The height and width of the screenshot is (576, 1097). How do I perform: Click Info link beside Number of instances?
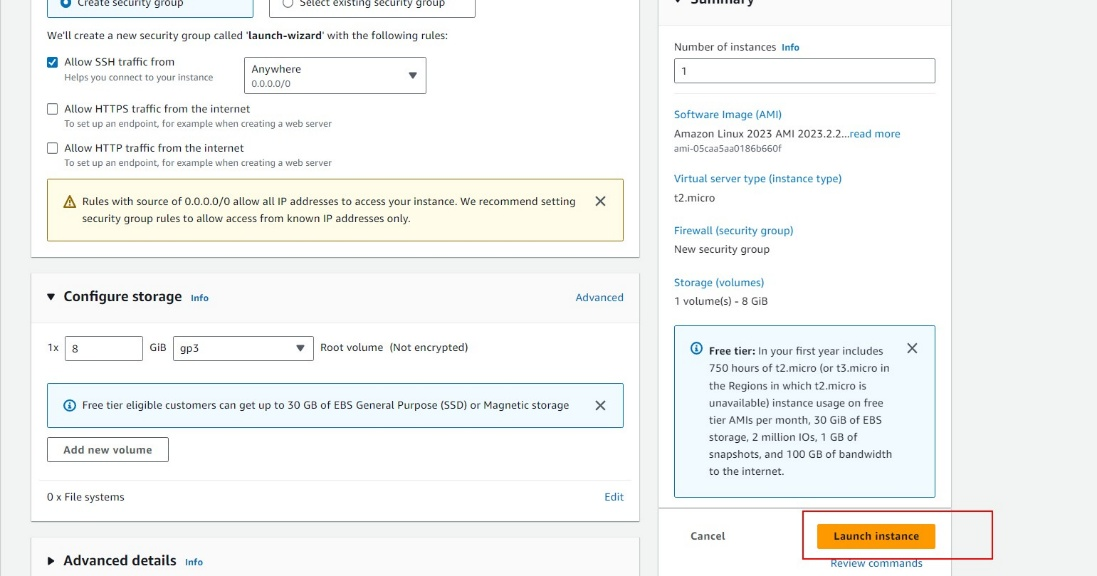[790, 47]
